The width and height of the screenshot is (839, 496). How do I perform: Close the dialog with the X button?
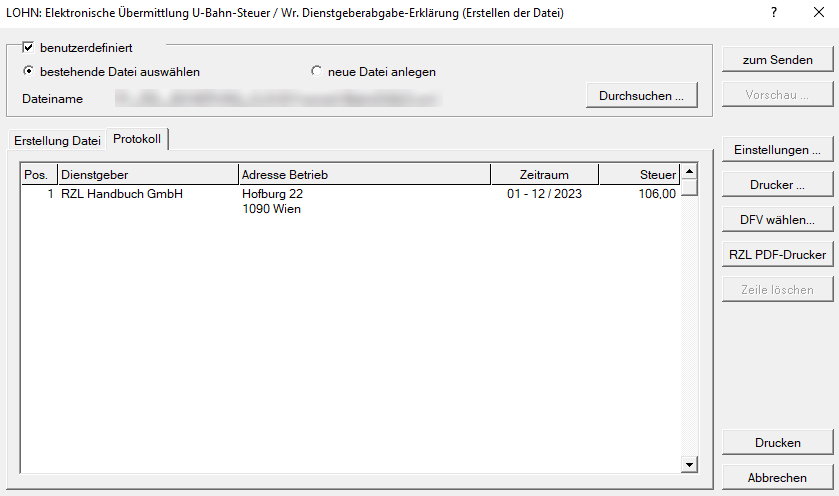pyautogui.click(x=819, y=13)
